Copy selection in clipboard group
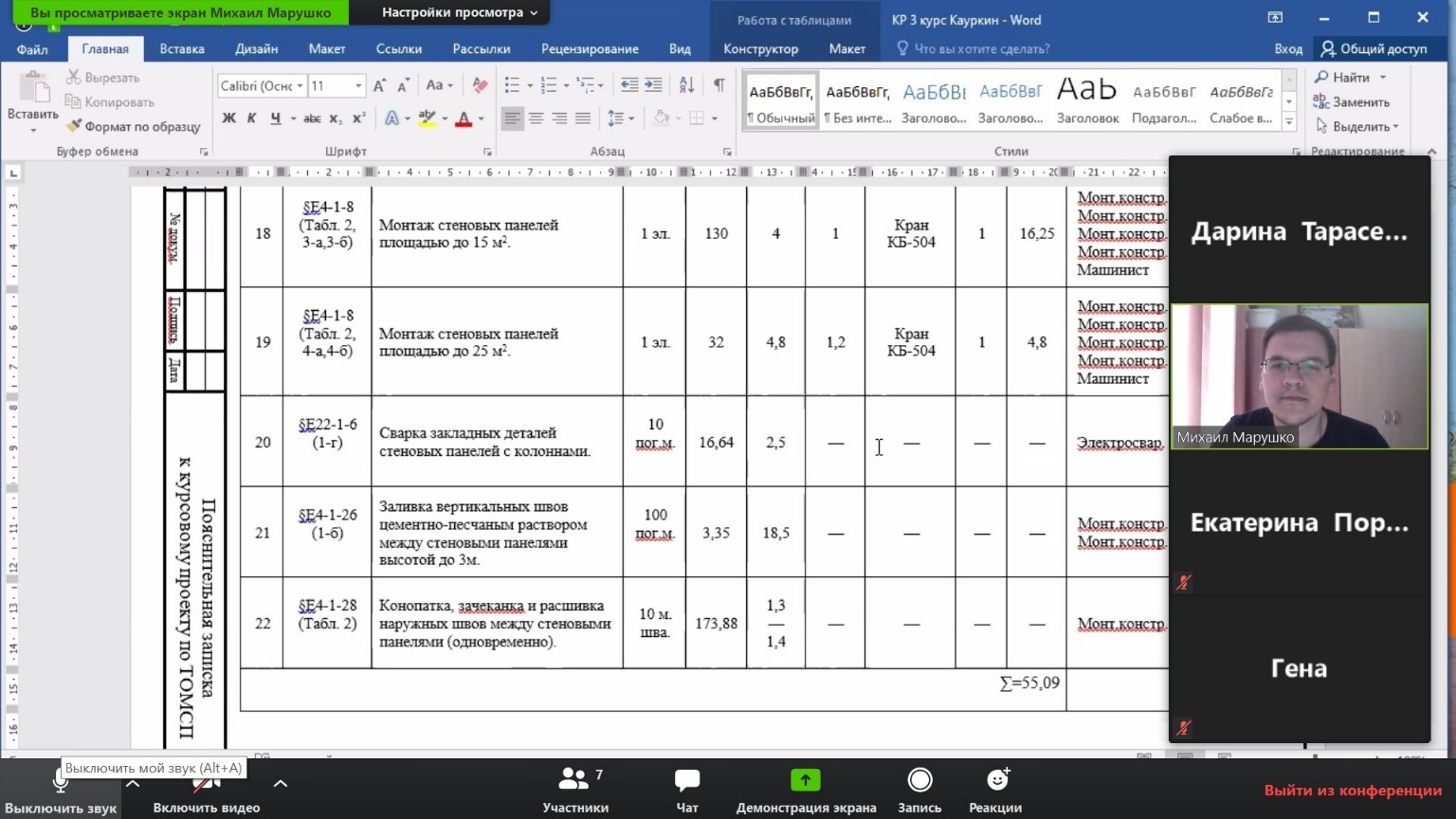 [109, 102]
